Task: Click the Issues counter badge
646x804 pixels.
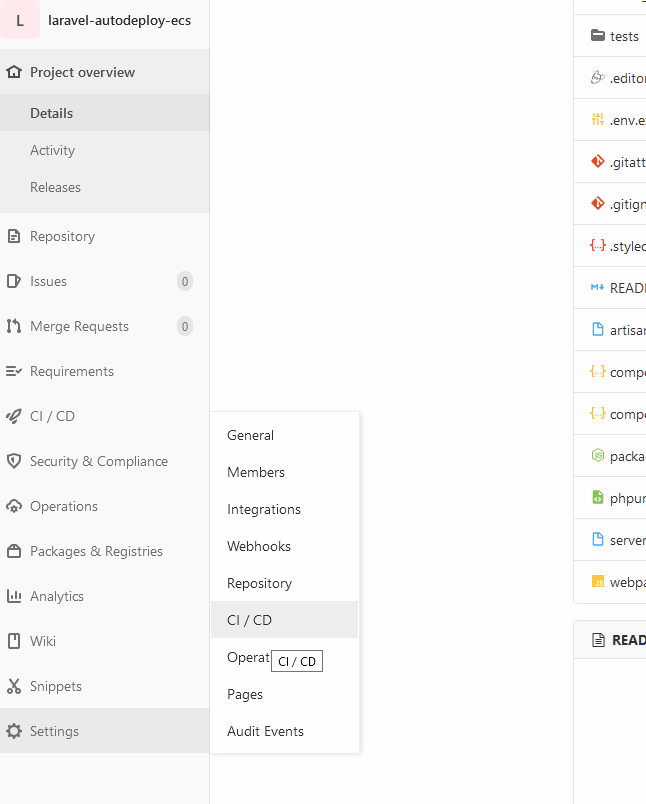Action: (x=185, y=281)
